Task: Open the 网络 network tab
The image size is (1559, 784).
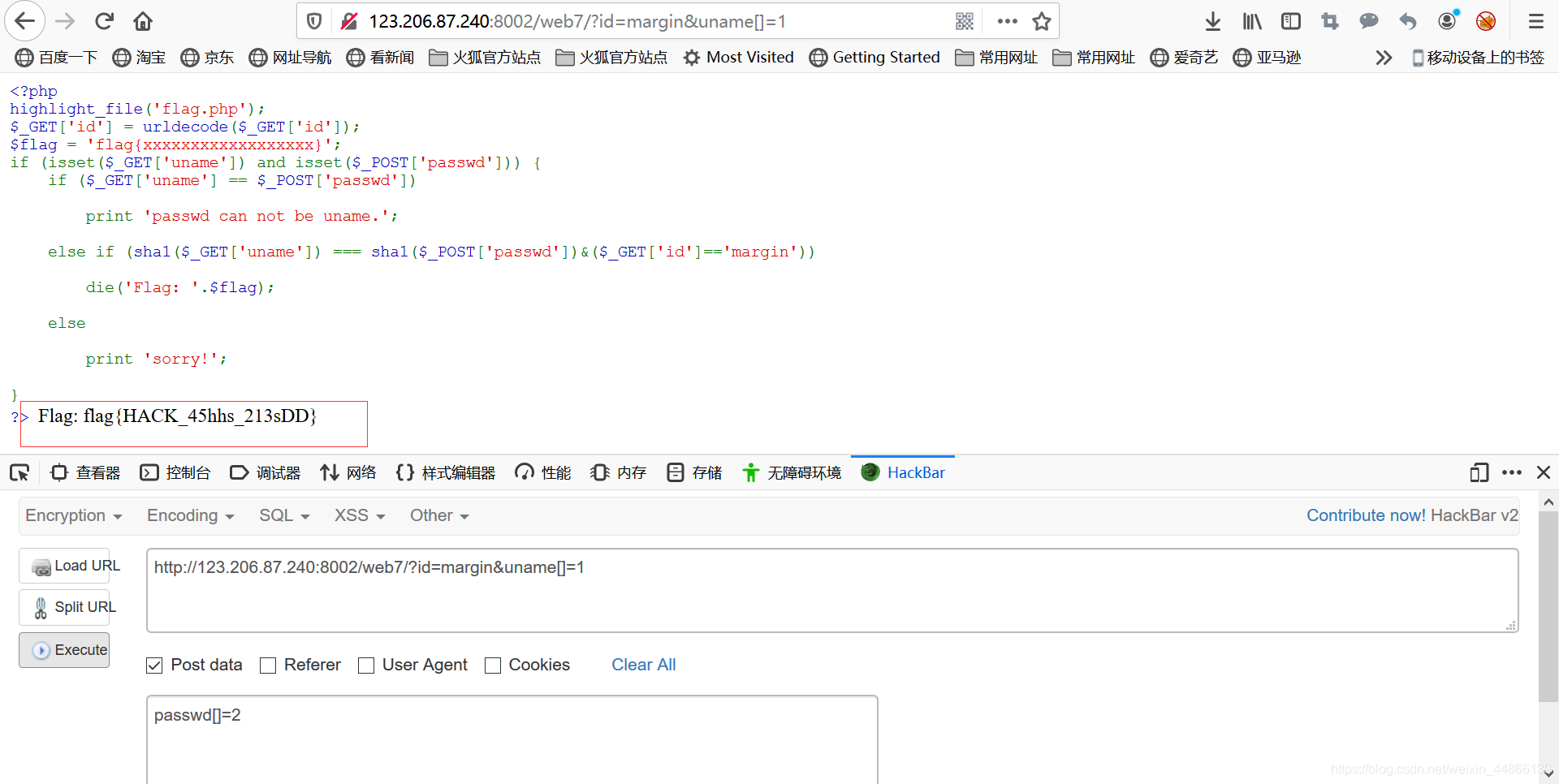Action: 348,472
